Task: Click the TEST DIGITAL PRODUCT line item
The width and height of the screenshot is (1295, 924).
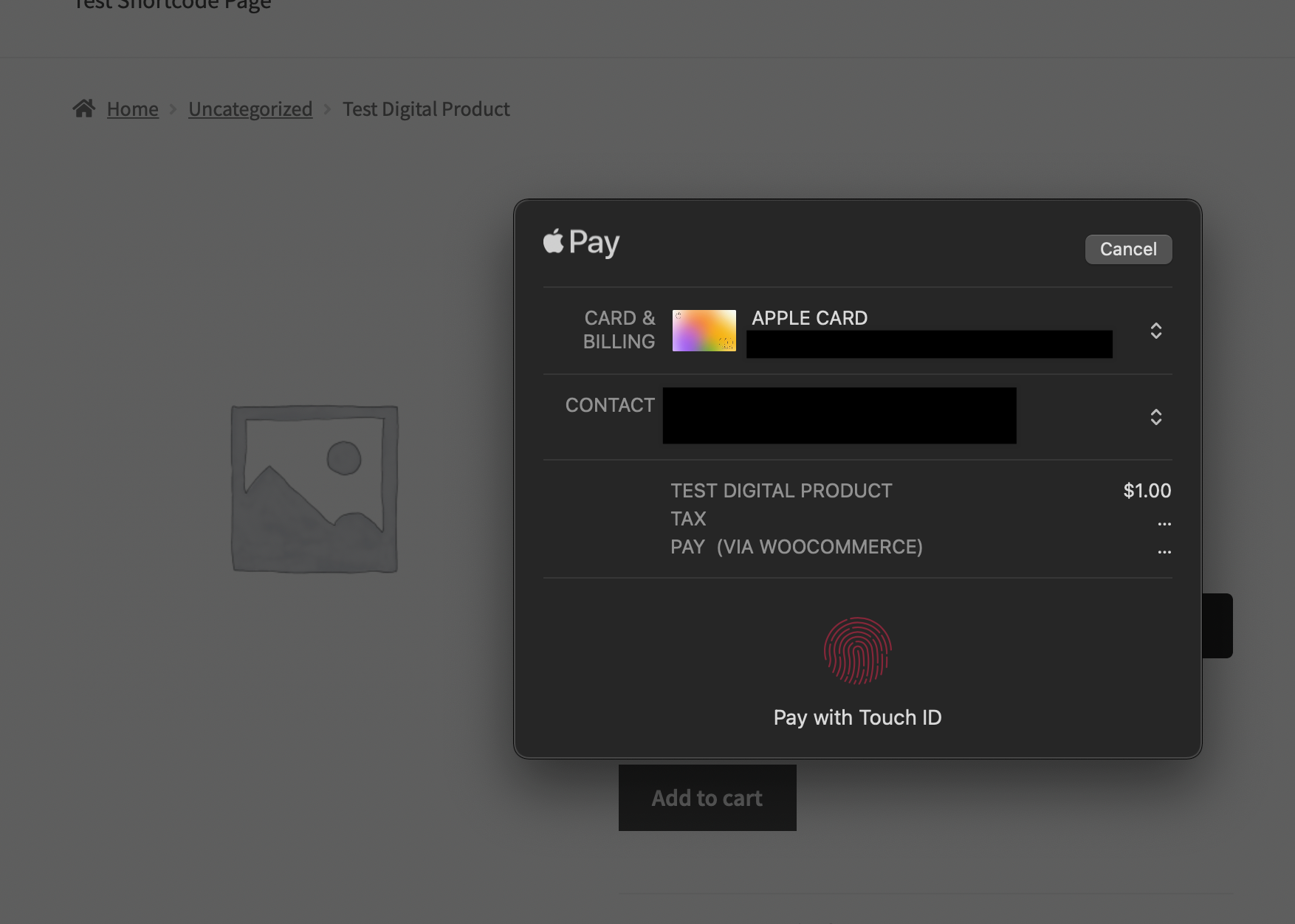Action: (781, 491)
